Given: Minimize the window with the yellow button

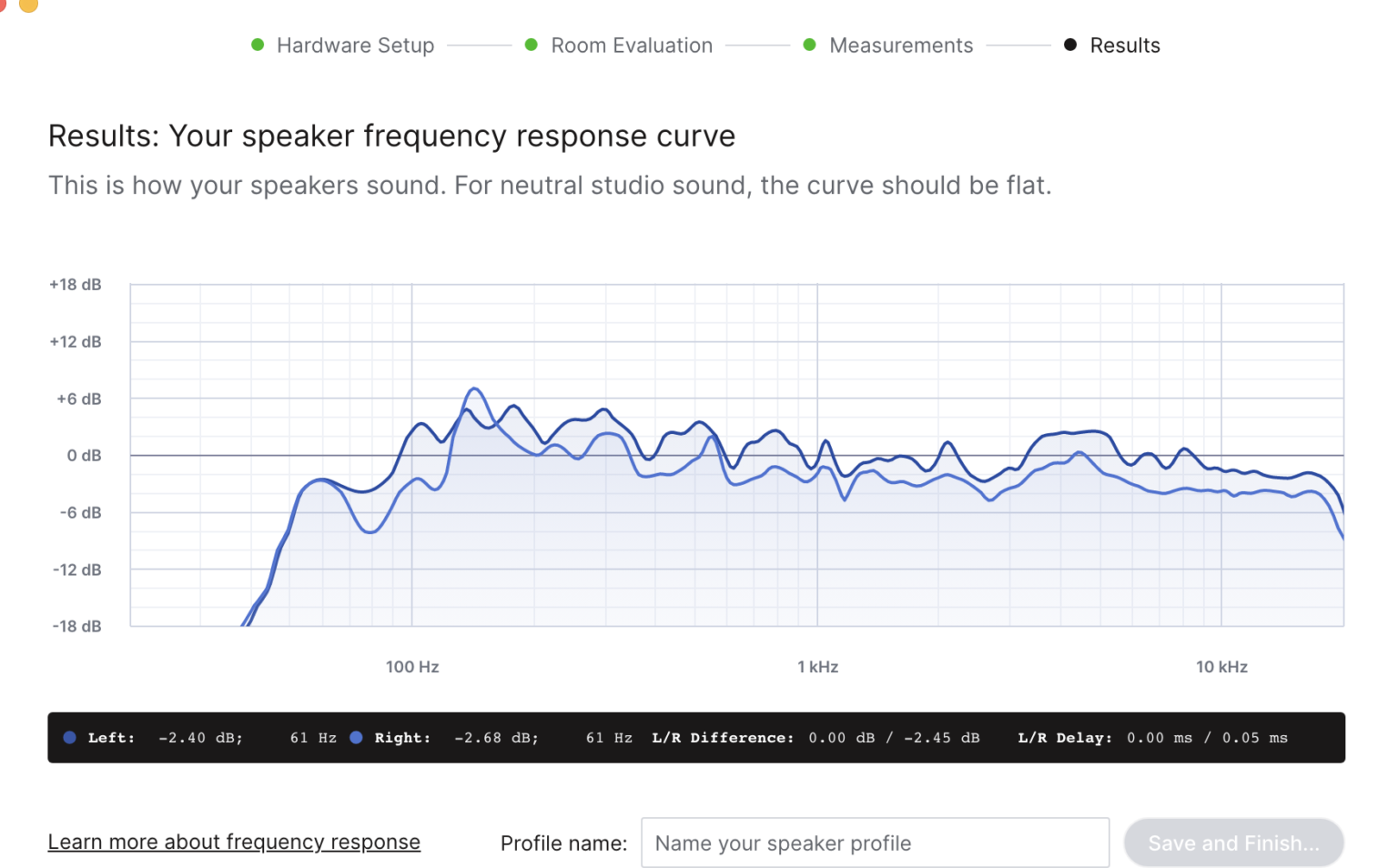Looking at the screenshot, I should click(28, 4).
